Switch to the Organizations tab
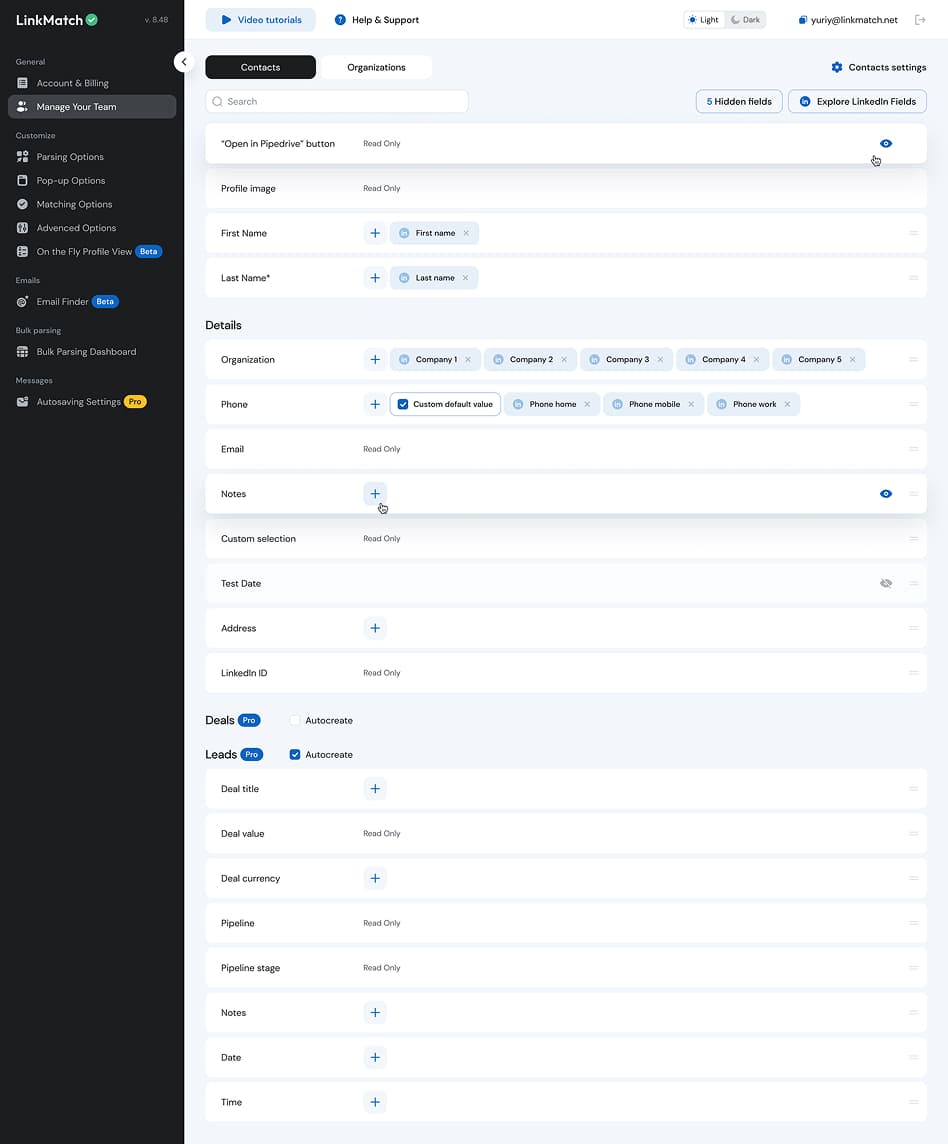 376,67
